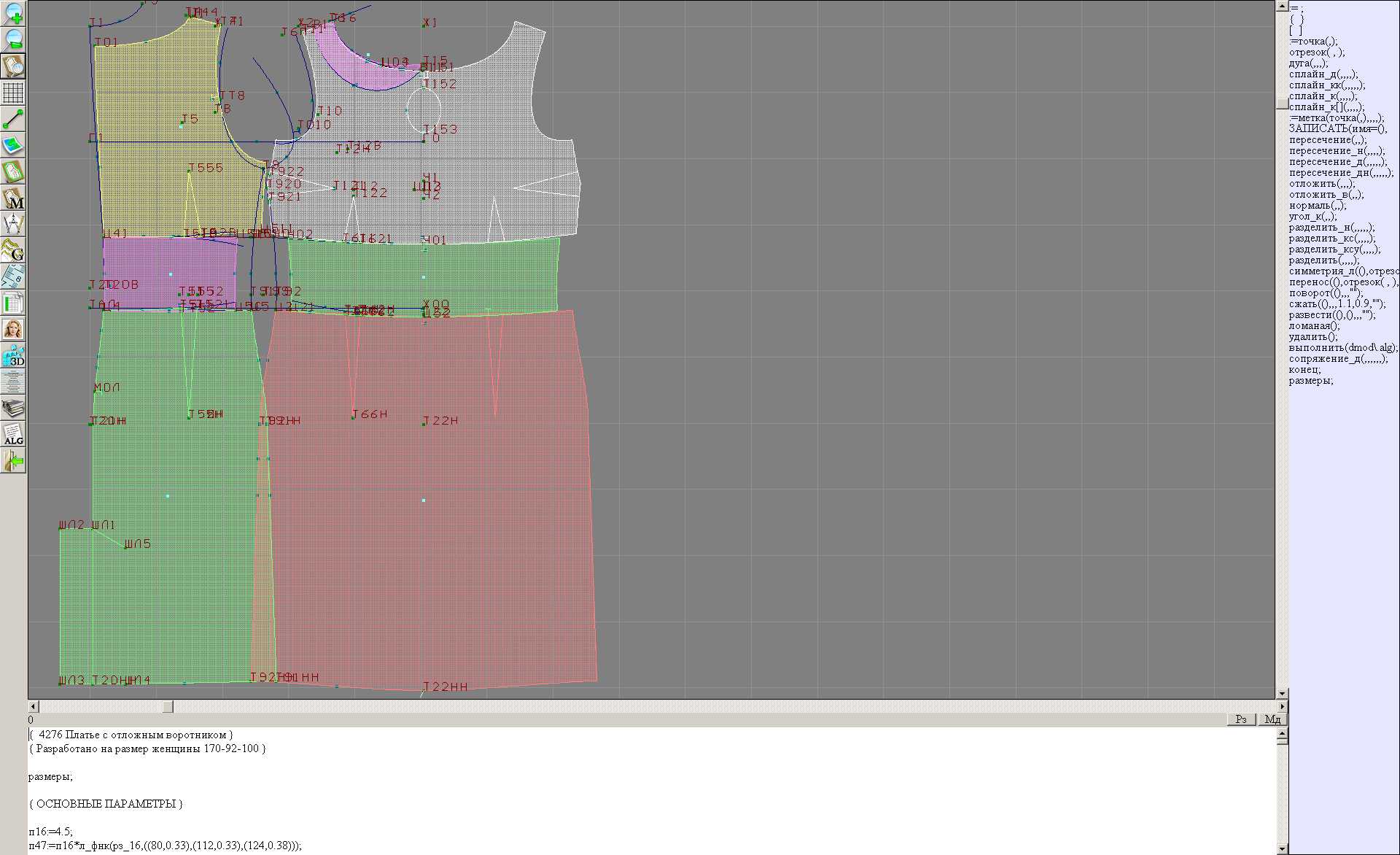This screenshot has width=1400, height=855.
Task: Click the canvas vertical scrollbar down arrow
Action: (x=1281, y=693)
